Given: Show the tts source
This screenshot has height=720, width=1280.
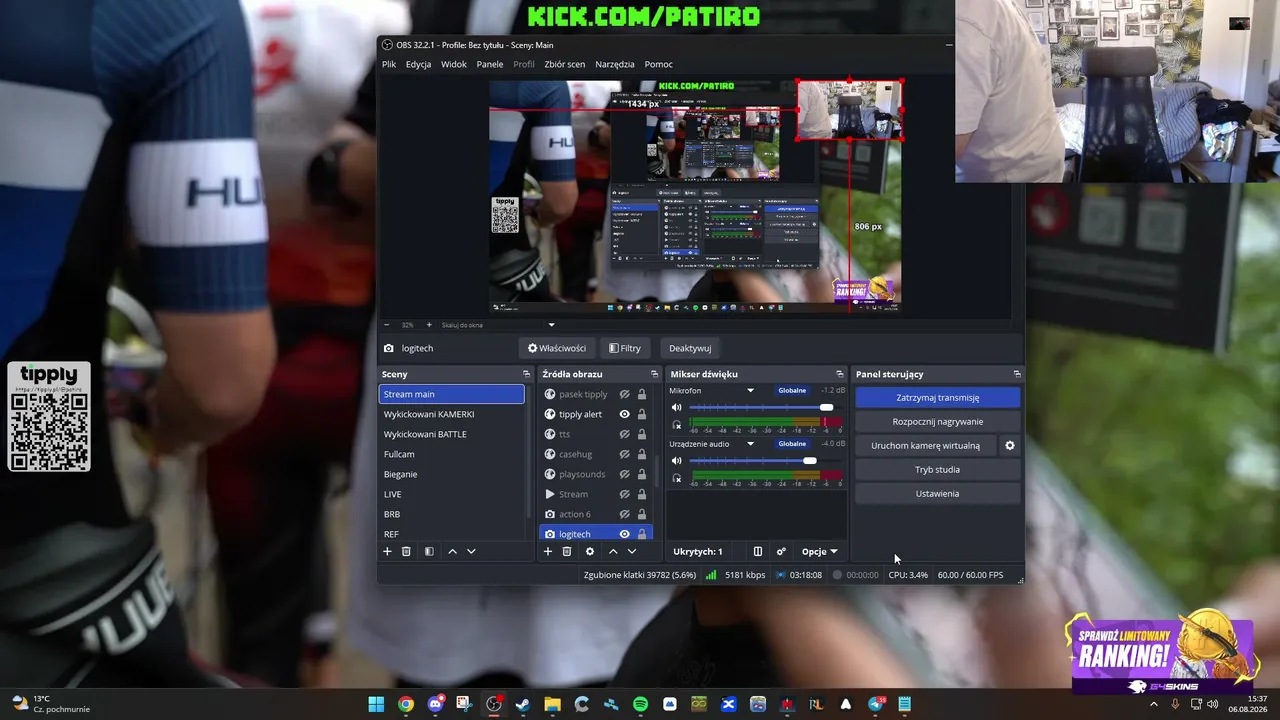Looking at the screenshot, I should [x=624, y=434].
